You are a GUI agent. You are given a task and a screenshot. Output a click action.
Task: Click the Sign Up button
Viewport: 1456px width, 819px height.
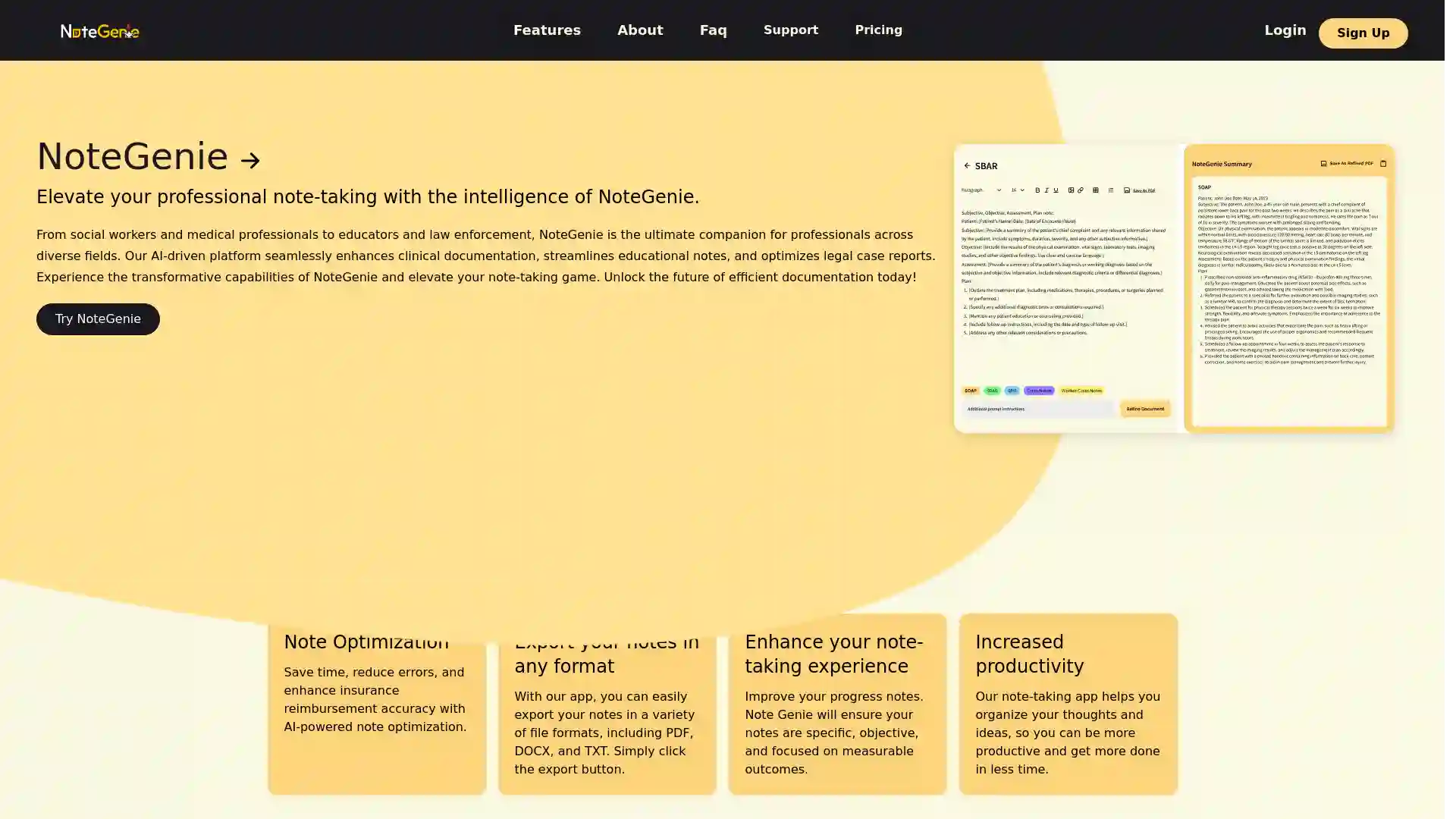(x=1363, y=33)
